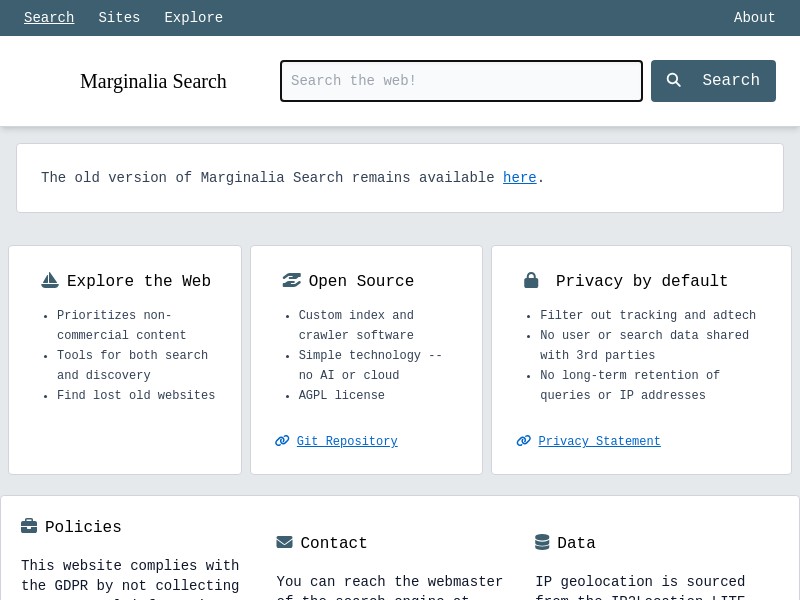800x600 pixels.
Task: Click the database icon beside Data
Action: coord(542,542)
